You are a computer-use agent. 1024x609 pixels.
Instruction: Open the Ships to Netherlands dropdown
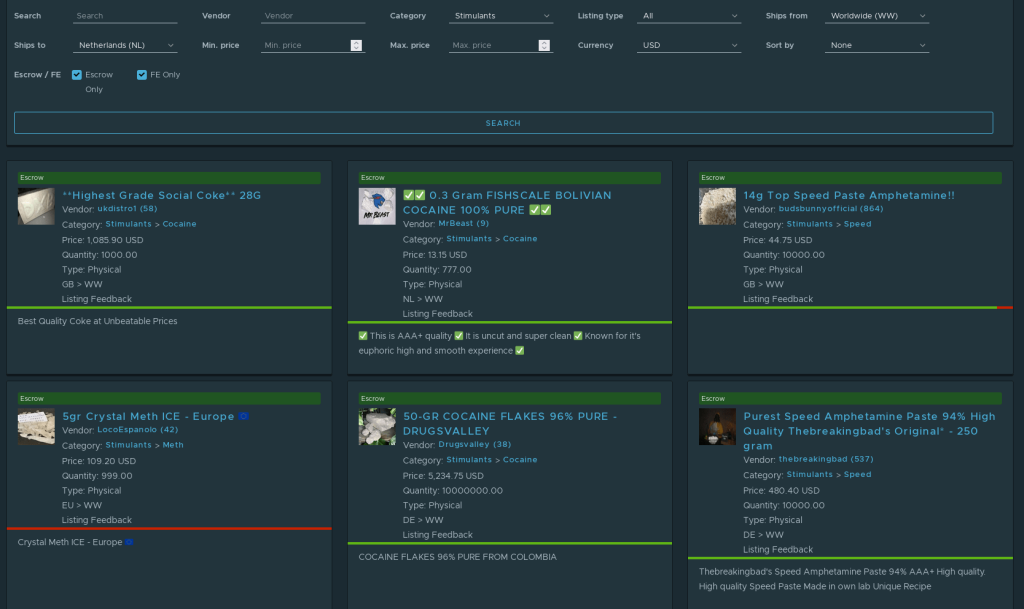coord(125,45)
